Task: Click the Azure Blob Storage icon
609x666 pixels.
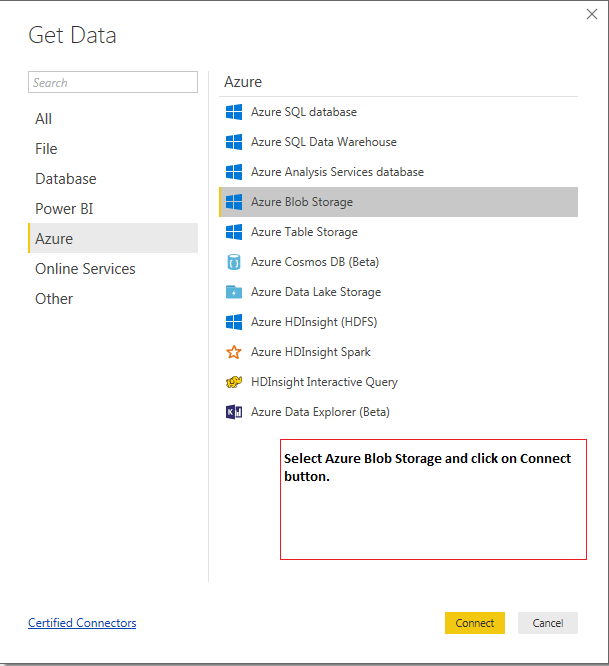Action: click(234, 202)
